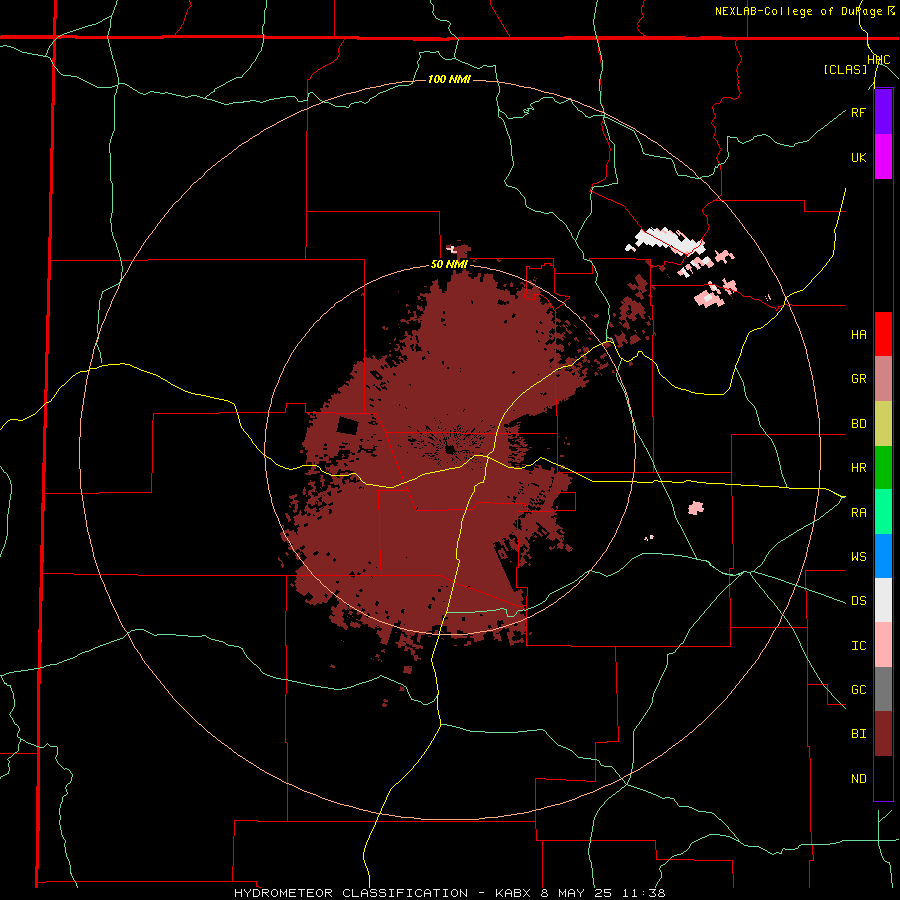The image size is (900, 900).
Task: Click the HA red legend swatch
Action: [x=883, y=334]
